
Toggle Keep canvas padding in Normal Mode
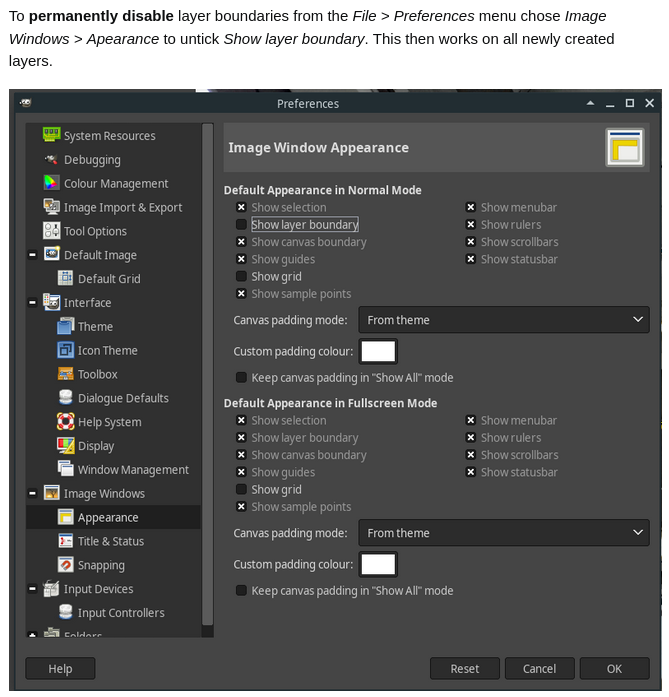point(241,377)
